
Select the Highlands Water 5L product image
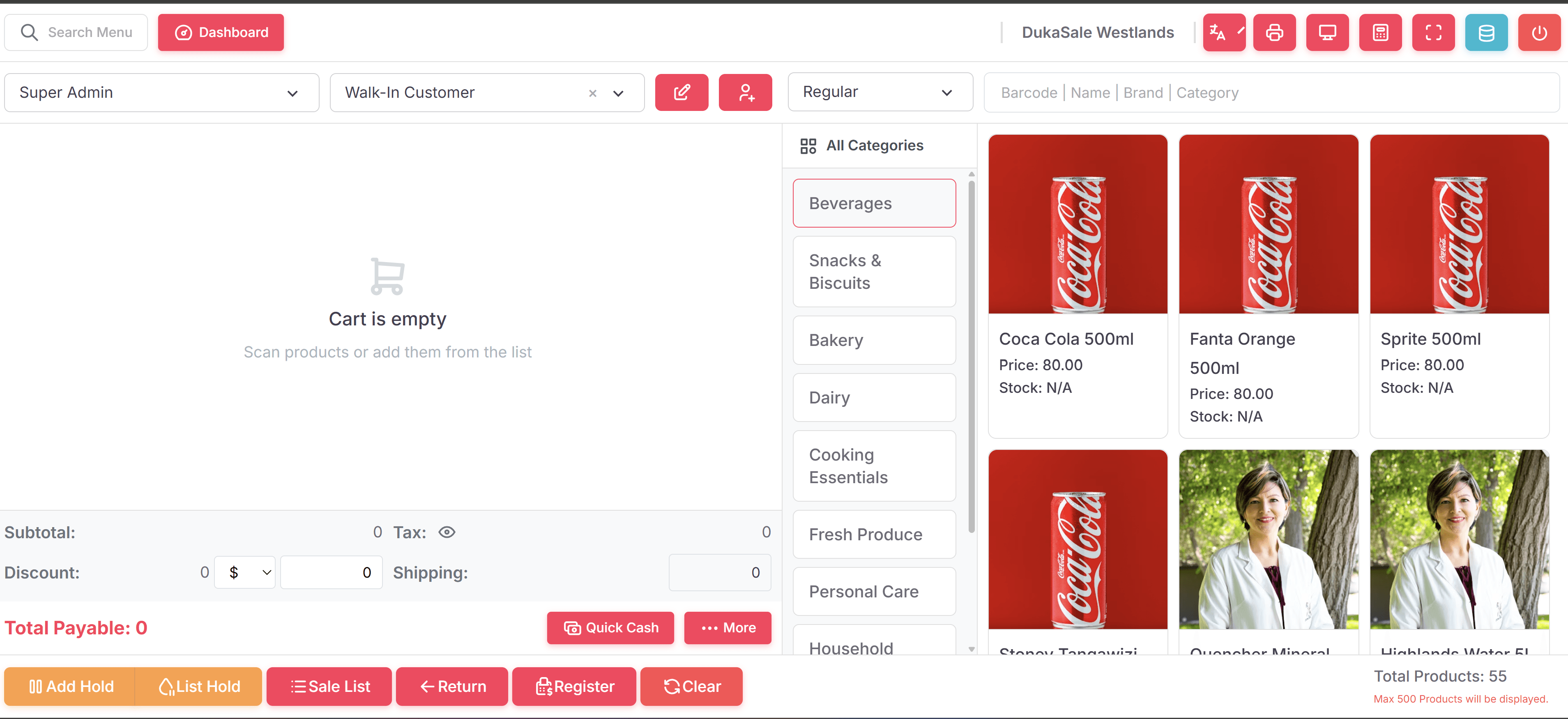pyautogui.click(x=1459, y=539)
